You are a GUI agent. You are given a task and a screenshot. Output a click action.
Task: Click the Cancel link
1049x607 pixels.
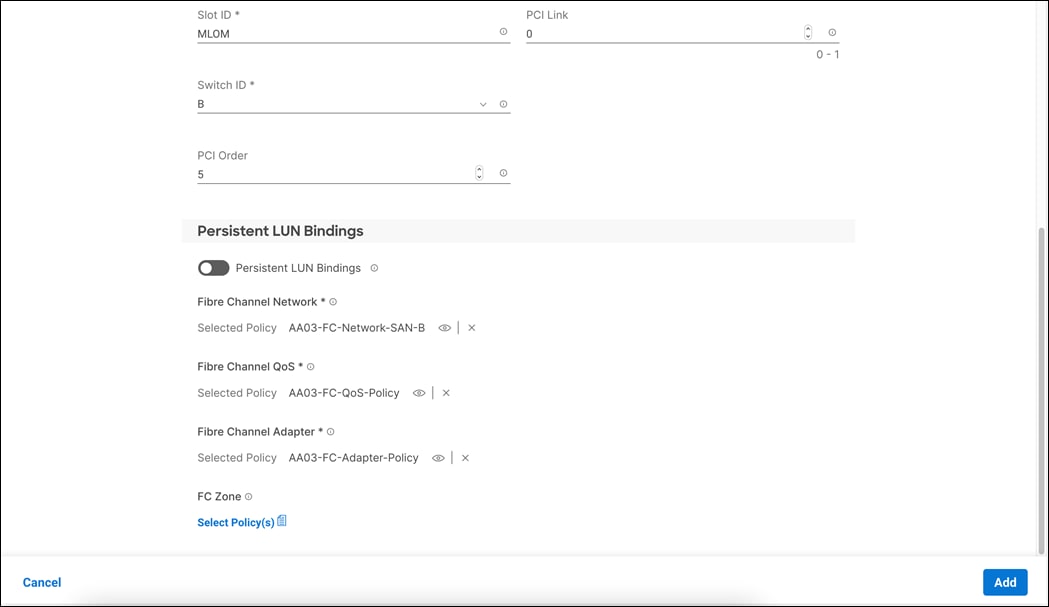(42, 582)
